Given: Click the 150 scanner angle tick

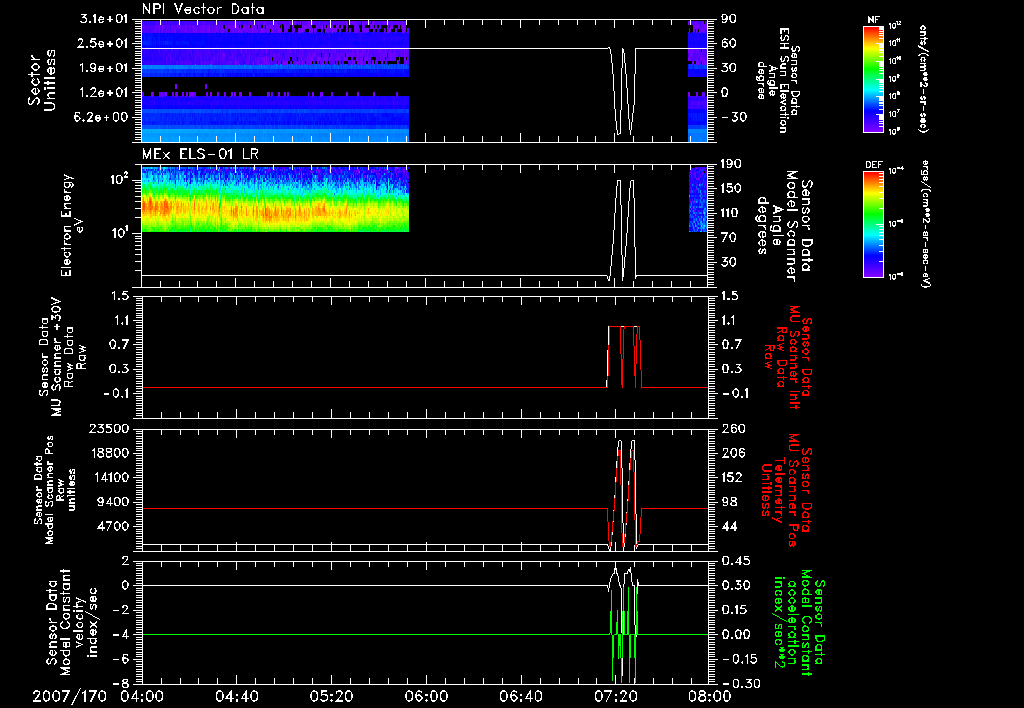Looking at the screenshot, I should [x=733, y=188].
